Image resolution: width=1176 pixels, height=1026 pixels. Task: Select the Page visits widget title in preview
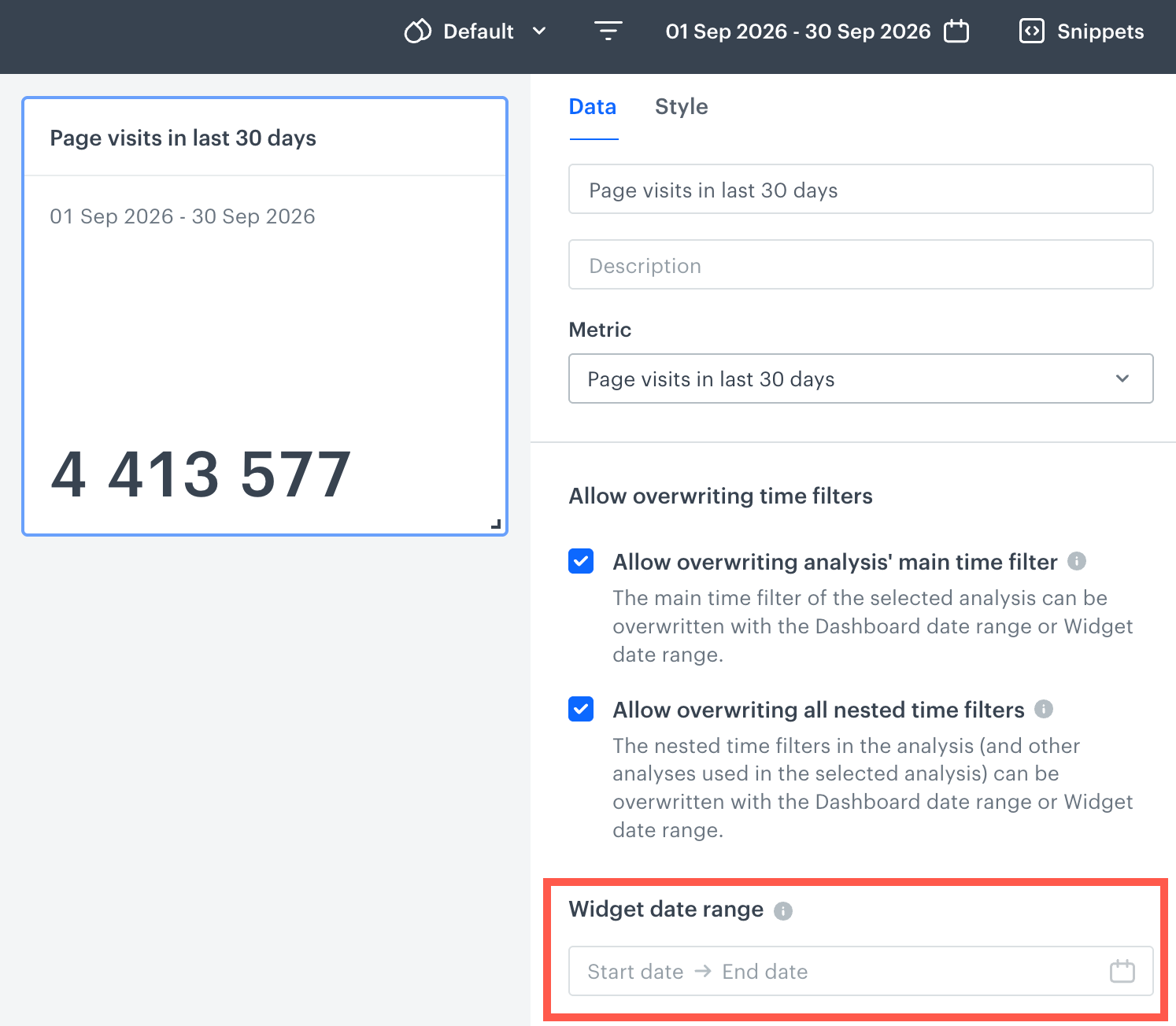point(183,138)
